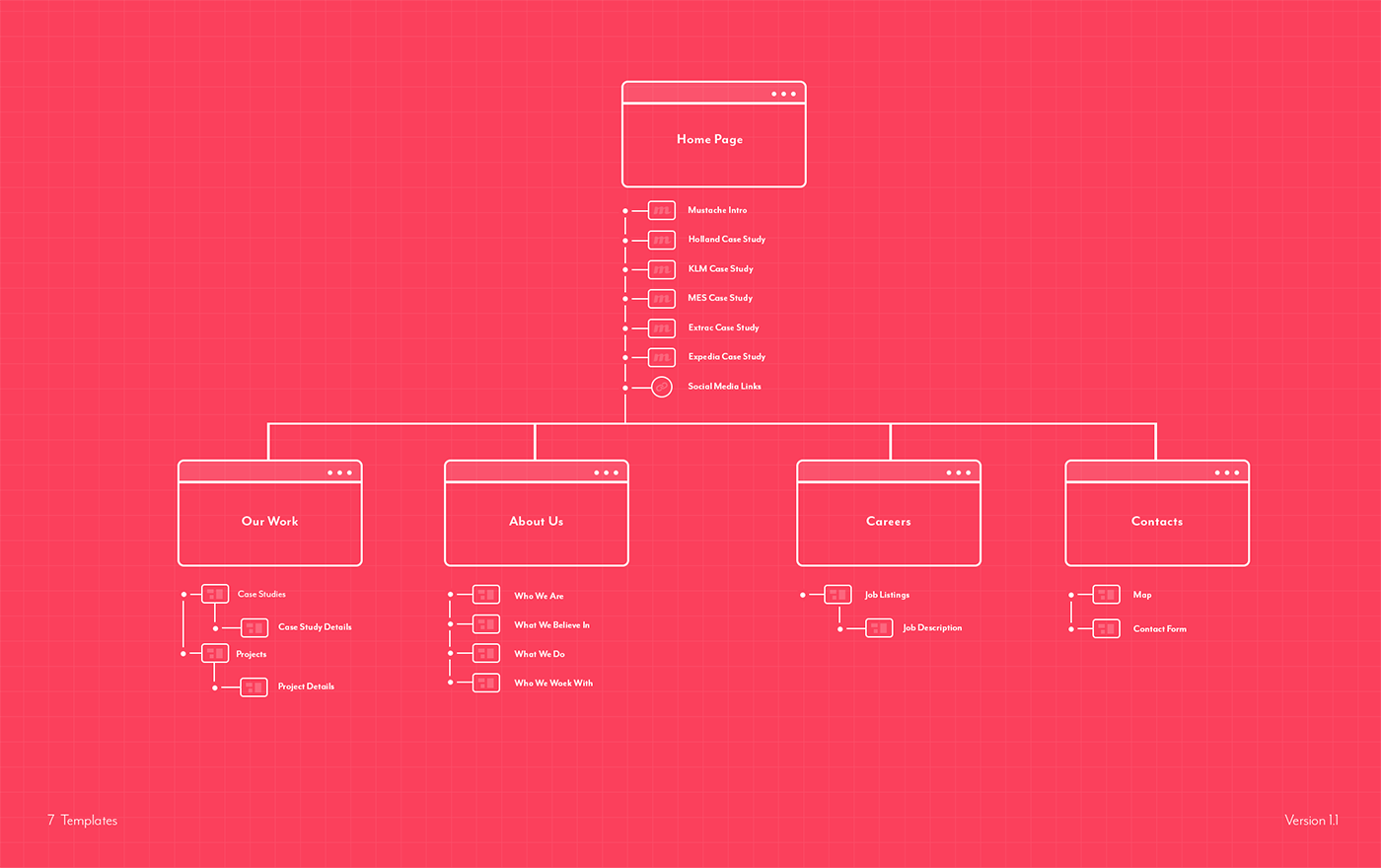Click the Project Details template icon
Viewport: 1381px width, 868px height.
254,687
